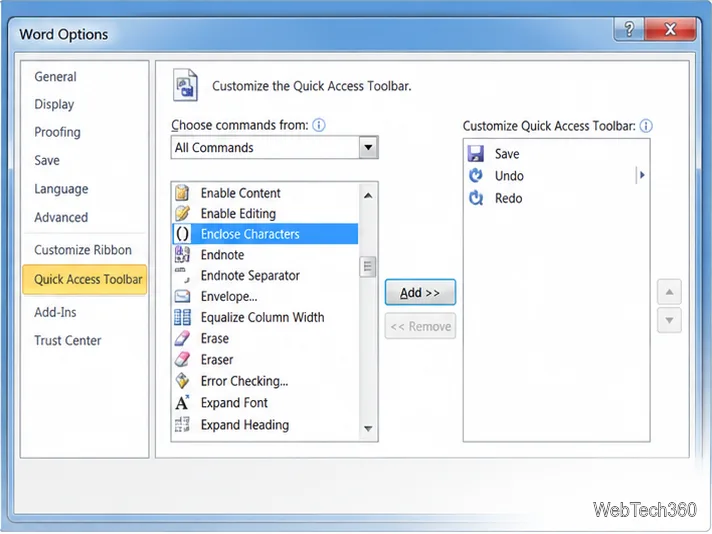Click the Eraser command icon

(182, 359)
